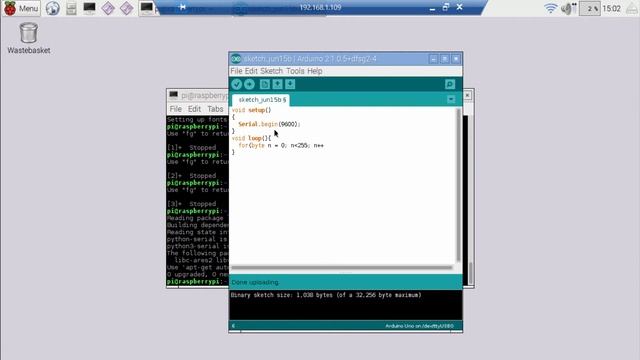Open the Tools menu
640x360 pixels.
coord(295,71)
